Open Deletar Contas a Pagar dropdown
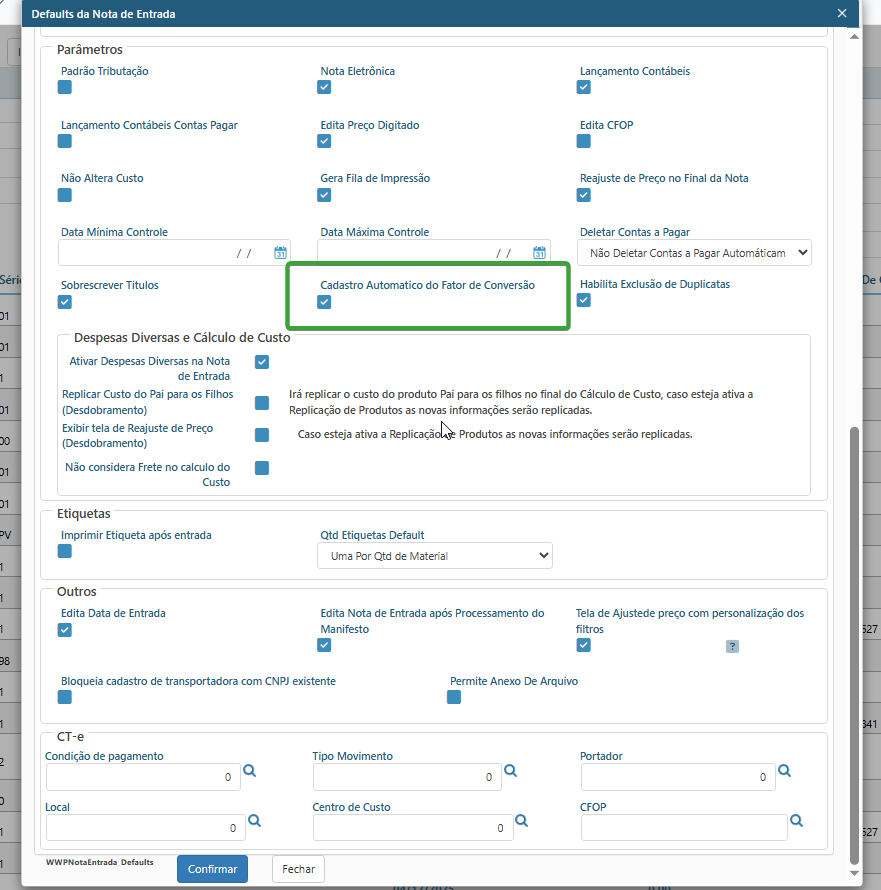The image size is (881, 890). point(696,254)
